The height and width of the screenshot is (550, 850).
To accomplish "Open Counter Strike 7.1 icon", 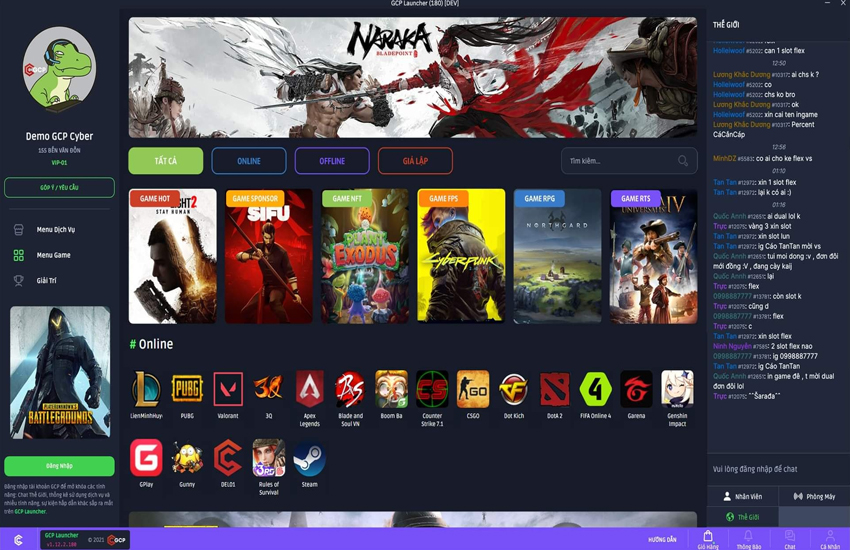I will tap(432, 389).
